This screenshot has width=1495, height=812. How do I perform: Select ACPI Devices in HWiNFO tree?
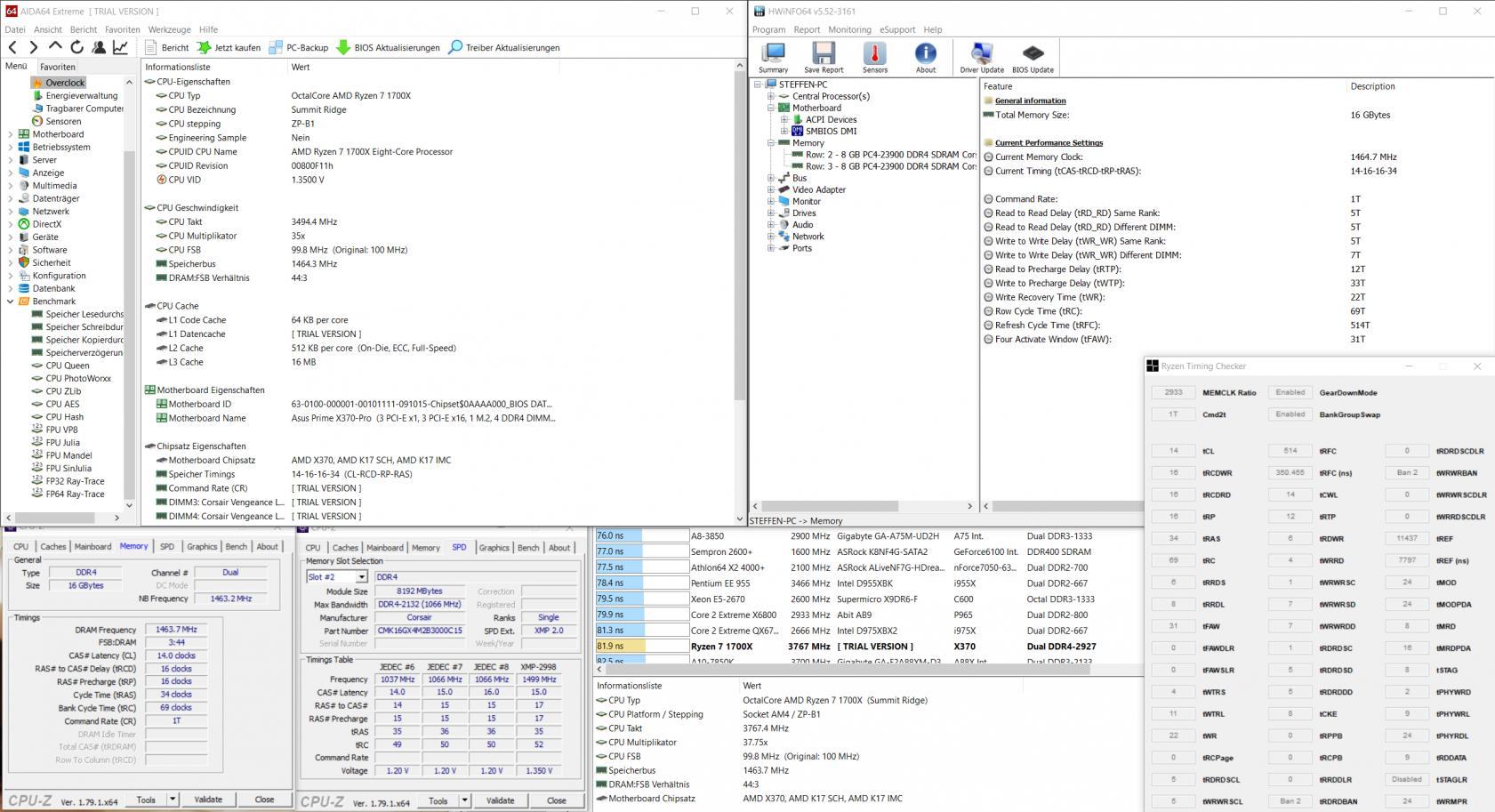[x=831, y=119]
